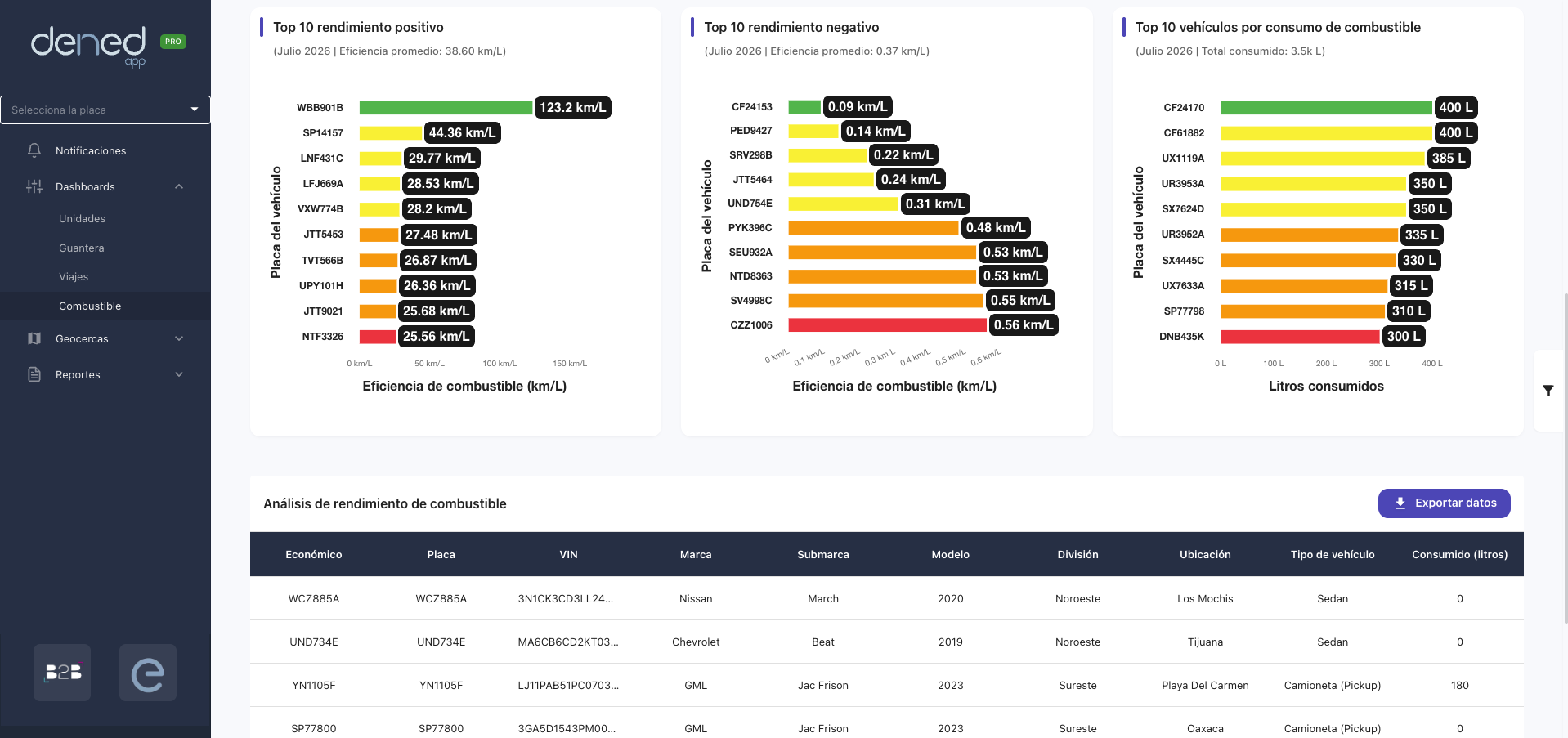Click the Dashboards sliders icon
This screenshot has width=1568, height=738.
pos(34,186)
